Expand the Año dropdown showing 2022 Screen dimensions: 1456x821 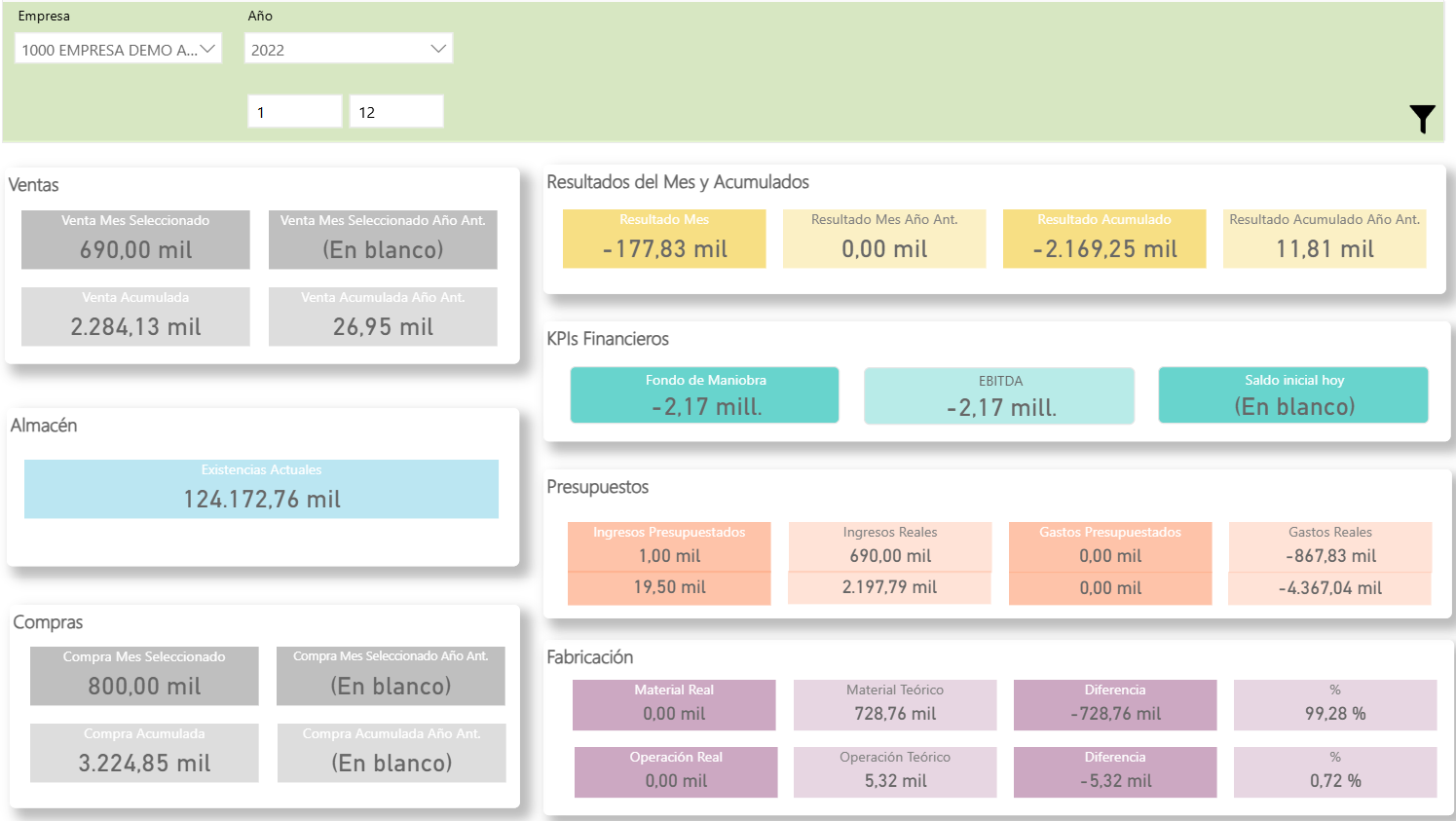tap(348, 50)
